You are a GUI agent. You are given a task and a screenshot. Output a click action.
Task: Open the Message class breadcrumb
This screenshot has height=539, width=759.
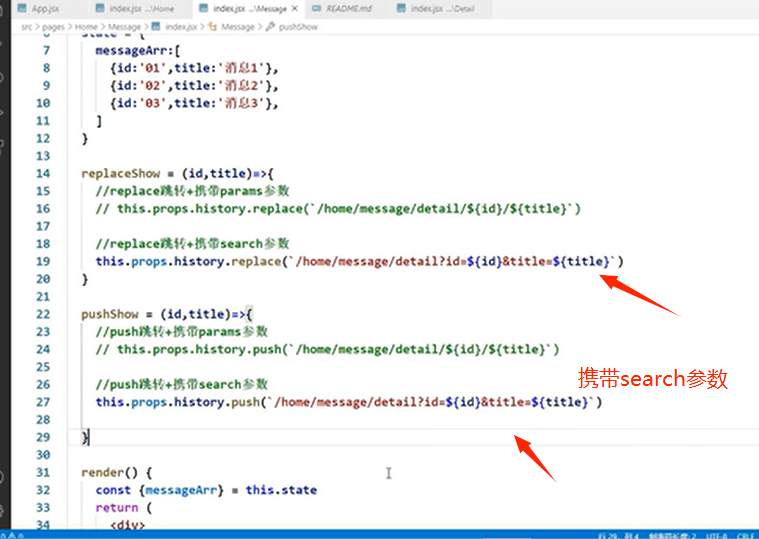click(238, 27)
